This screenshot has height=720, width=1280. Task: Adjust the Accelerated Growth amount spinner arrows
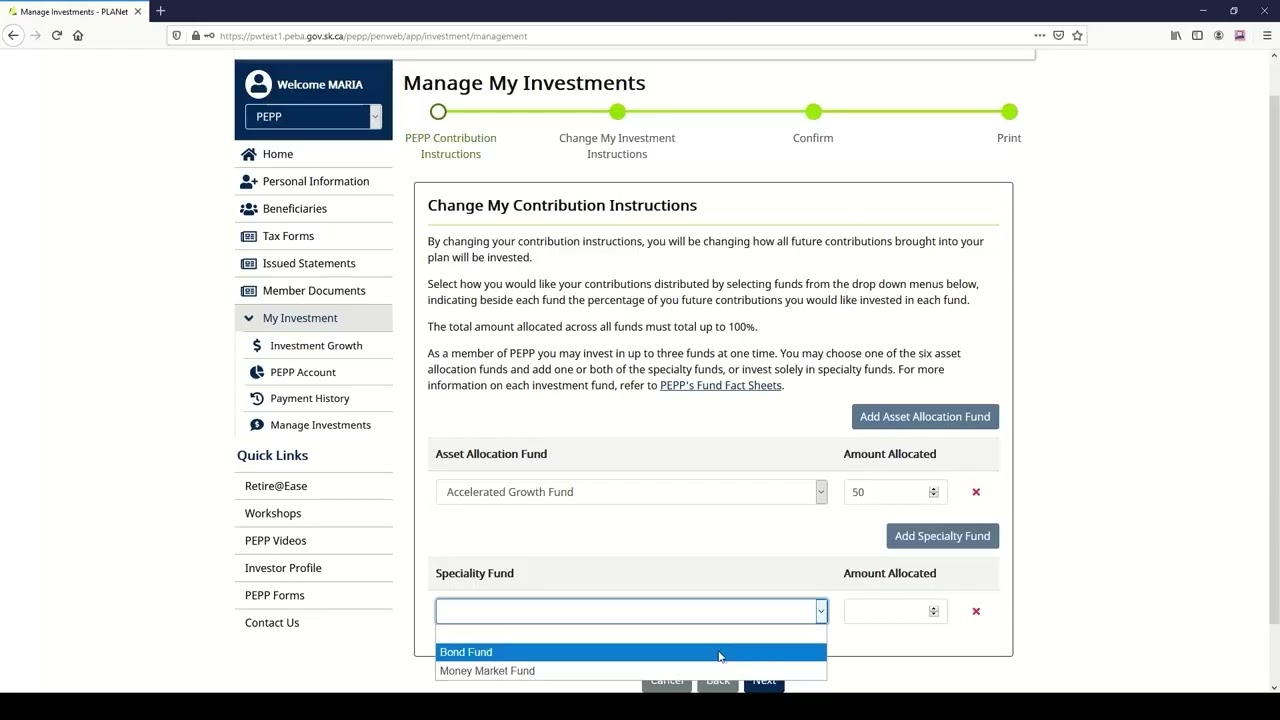point(934,492)
